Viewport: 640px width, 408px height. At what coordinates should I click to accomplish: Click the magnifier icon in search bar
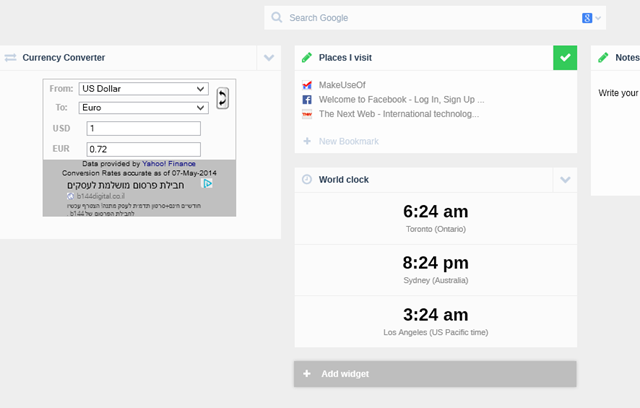click(x=276, y=18)
